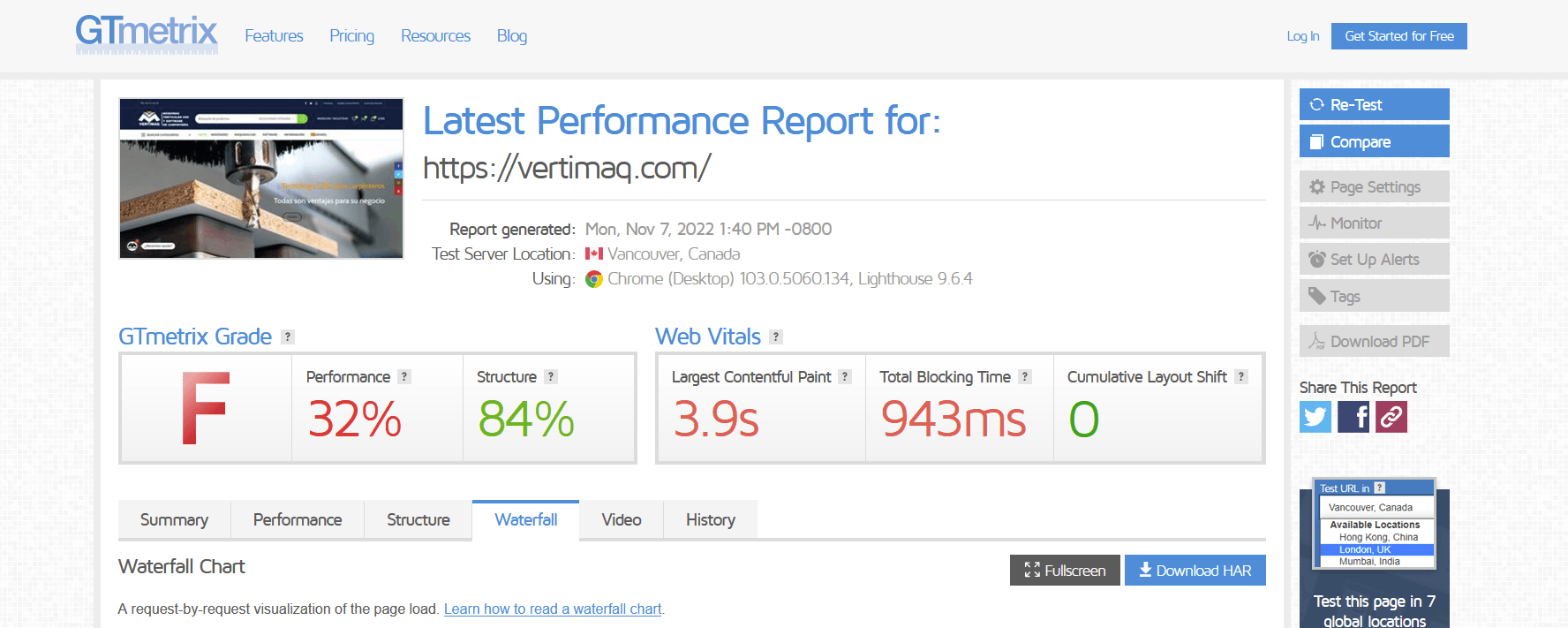The width and height of the screenshot is (1568, 628).
Task: Click the Fullscreen button
Action: click(1065, 571)
